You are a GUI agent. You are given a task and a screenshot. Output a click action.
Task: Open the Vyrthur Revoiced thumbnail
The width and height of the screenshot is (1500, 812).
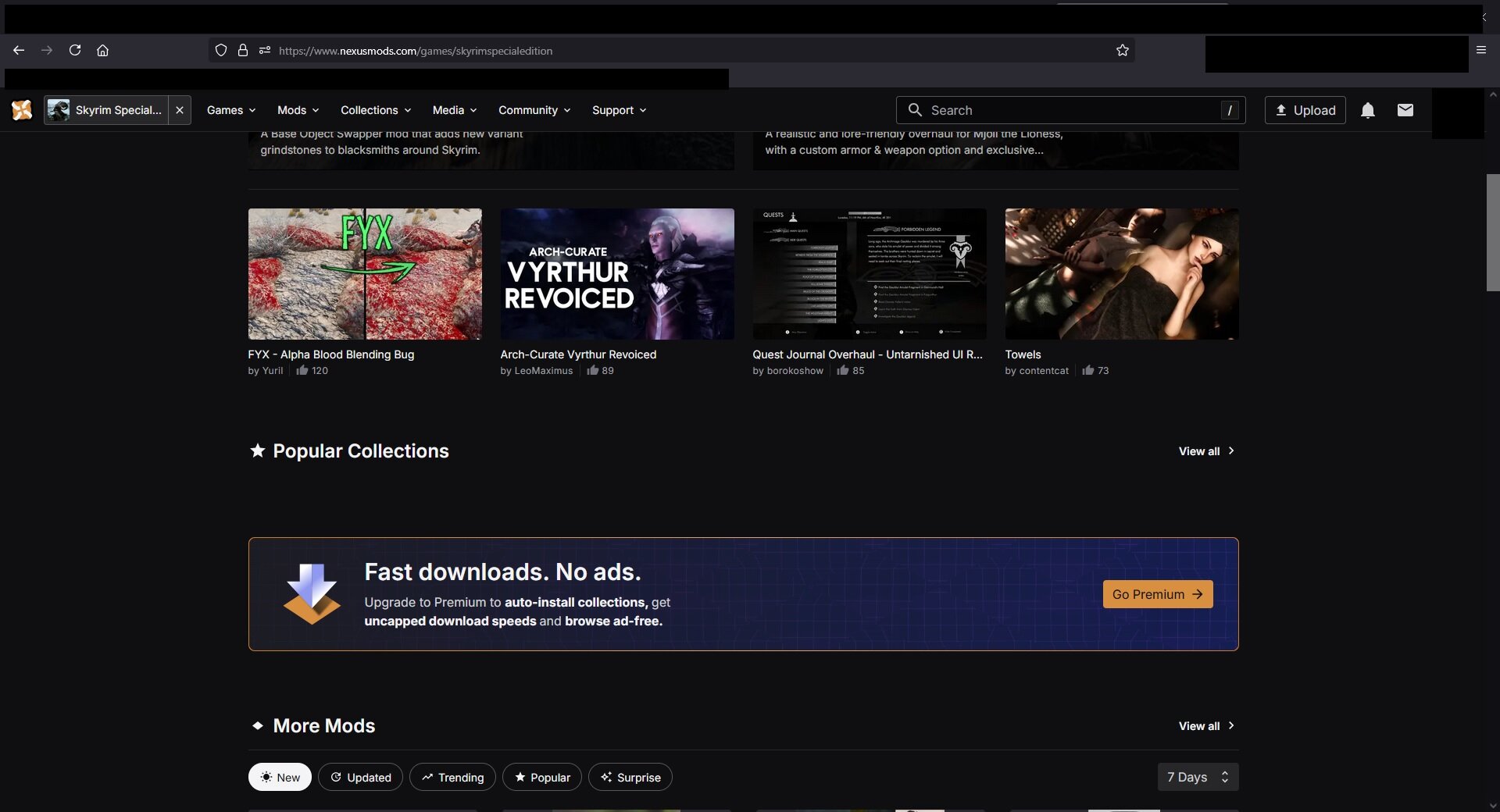617,274
